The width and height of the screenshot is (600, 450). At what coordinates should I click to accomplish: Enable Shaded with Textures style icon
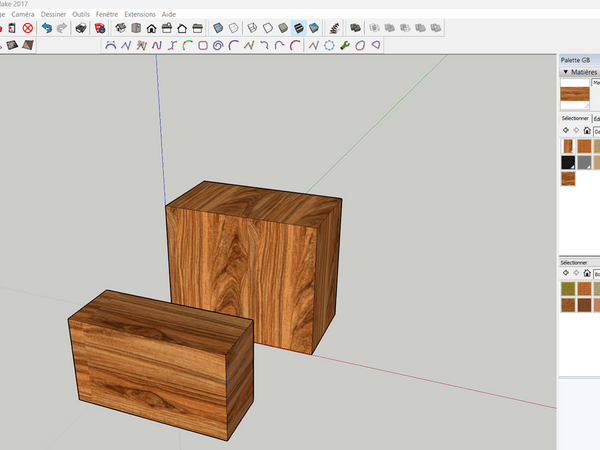point(298,28)
